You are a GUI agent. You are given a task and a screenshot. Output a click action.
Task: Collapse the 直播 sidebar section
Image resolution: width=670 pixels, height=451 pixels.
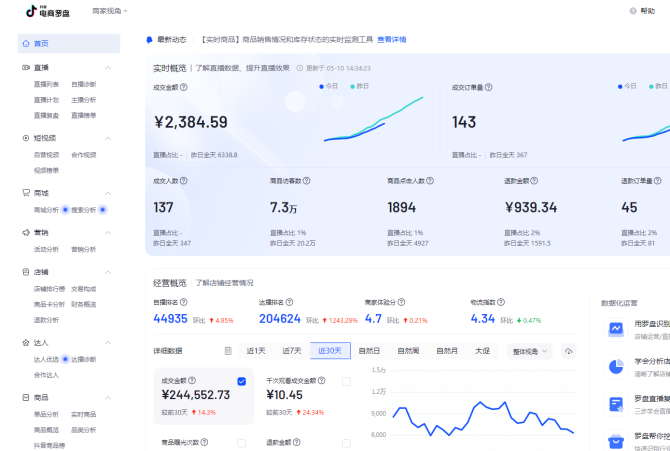point(108,68)
